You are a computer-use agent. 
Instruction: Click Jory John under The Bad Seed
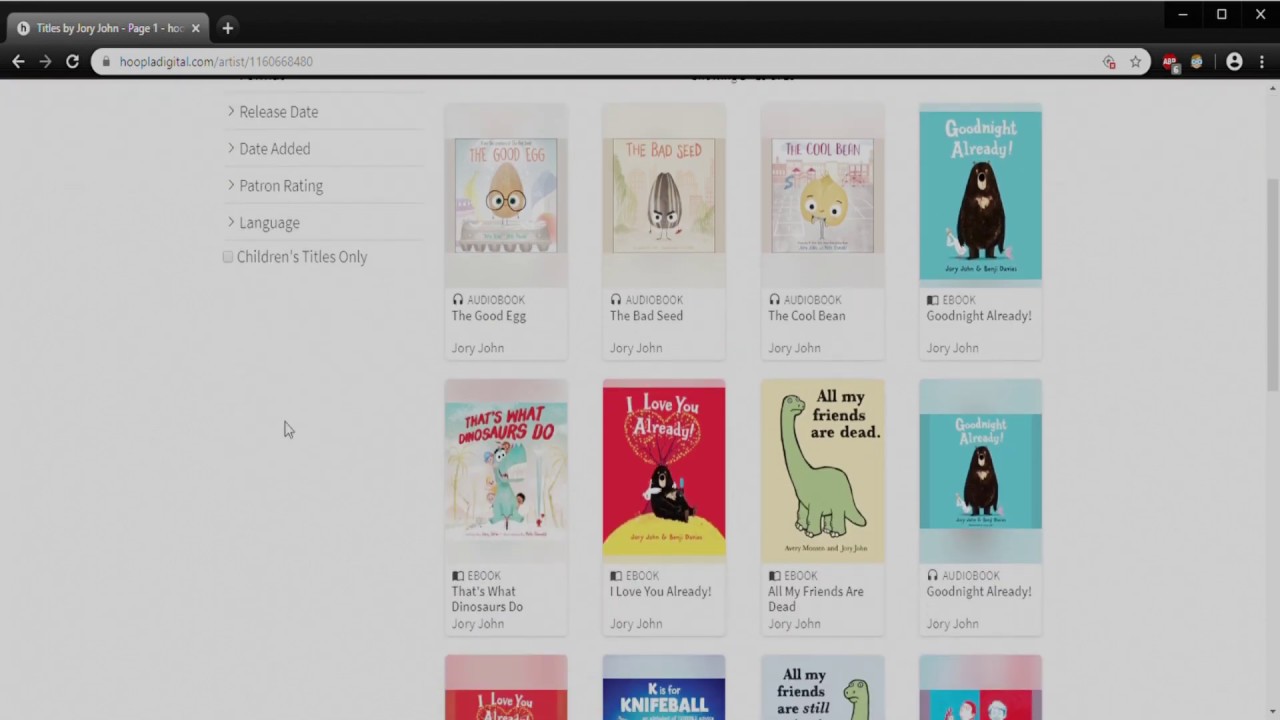coord(636,348)
